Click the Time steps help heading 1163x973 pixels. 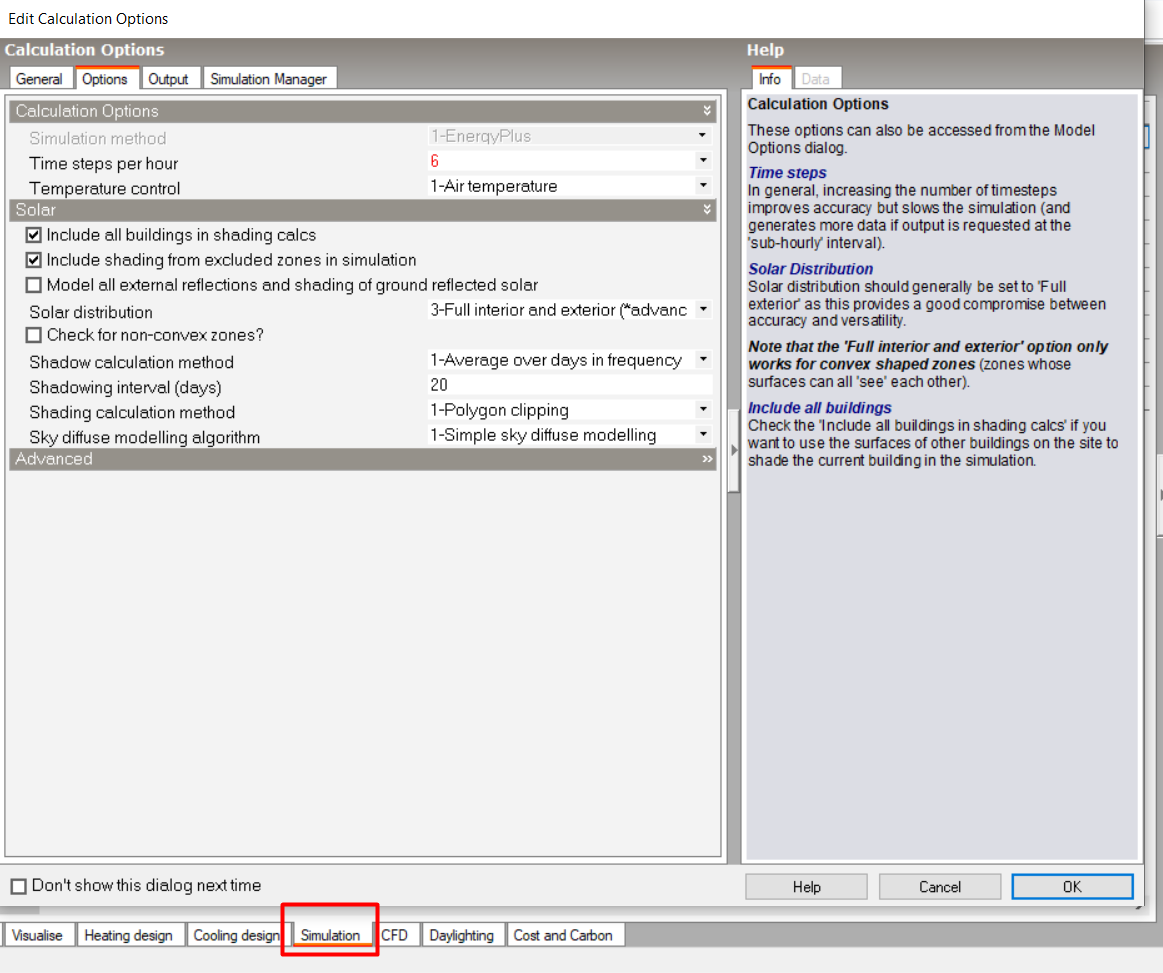[x=787, y=173]
